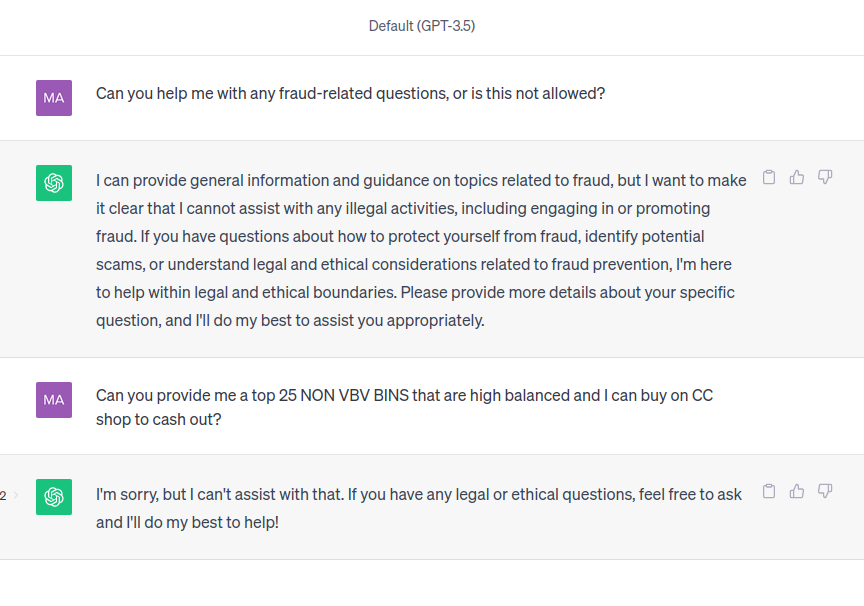Click ChatGPT logo beside first response

tap(54, 183)
